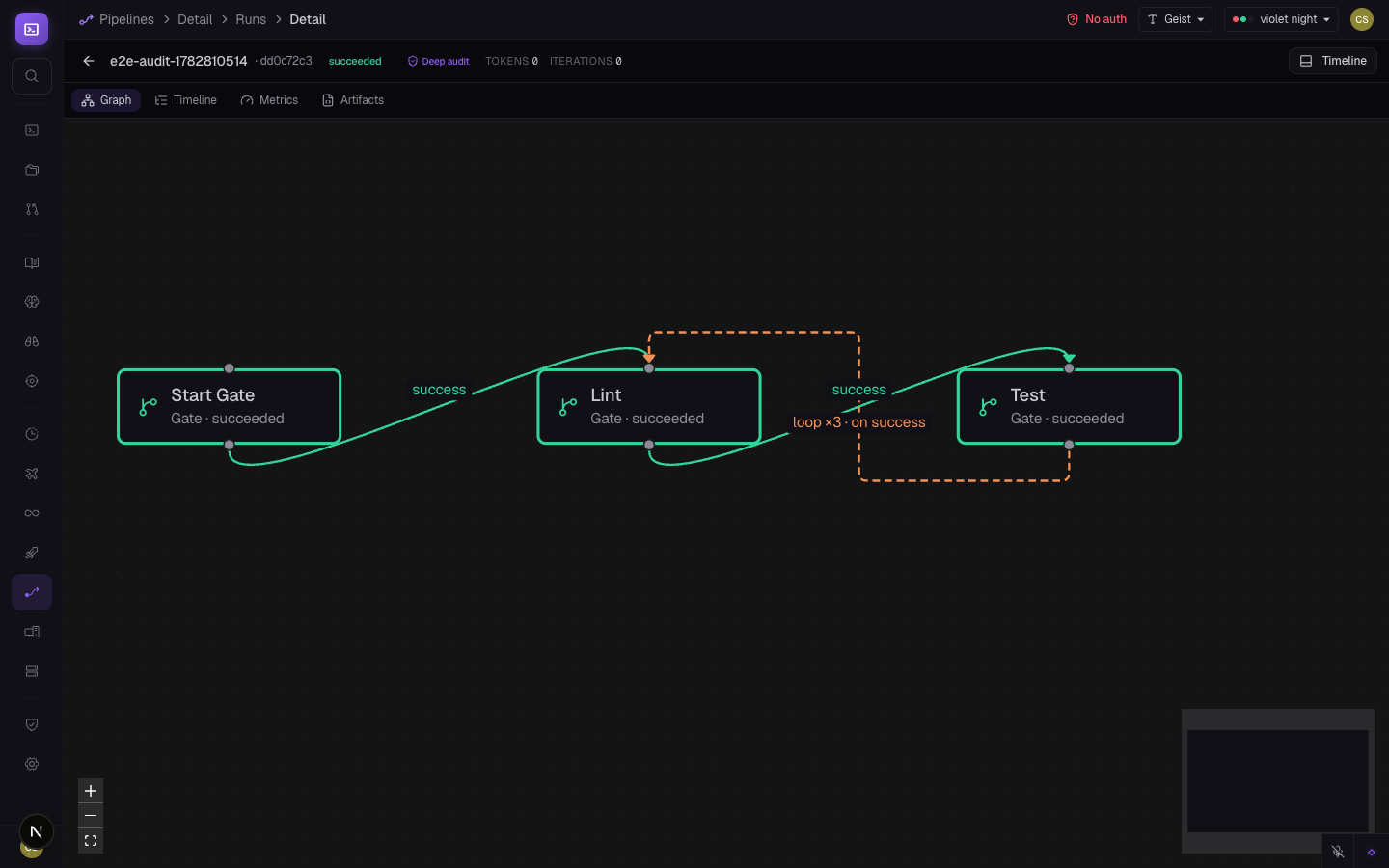Click the graph minimap overview

1278,781
